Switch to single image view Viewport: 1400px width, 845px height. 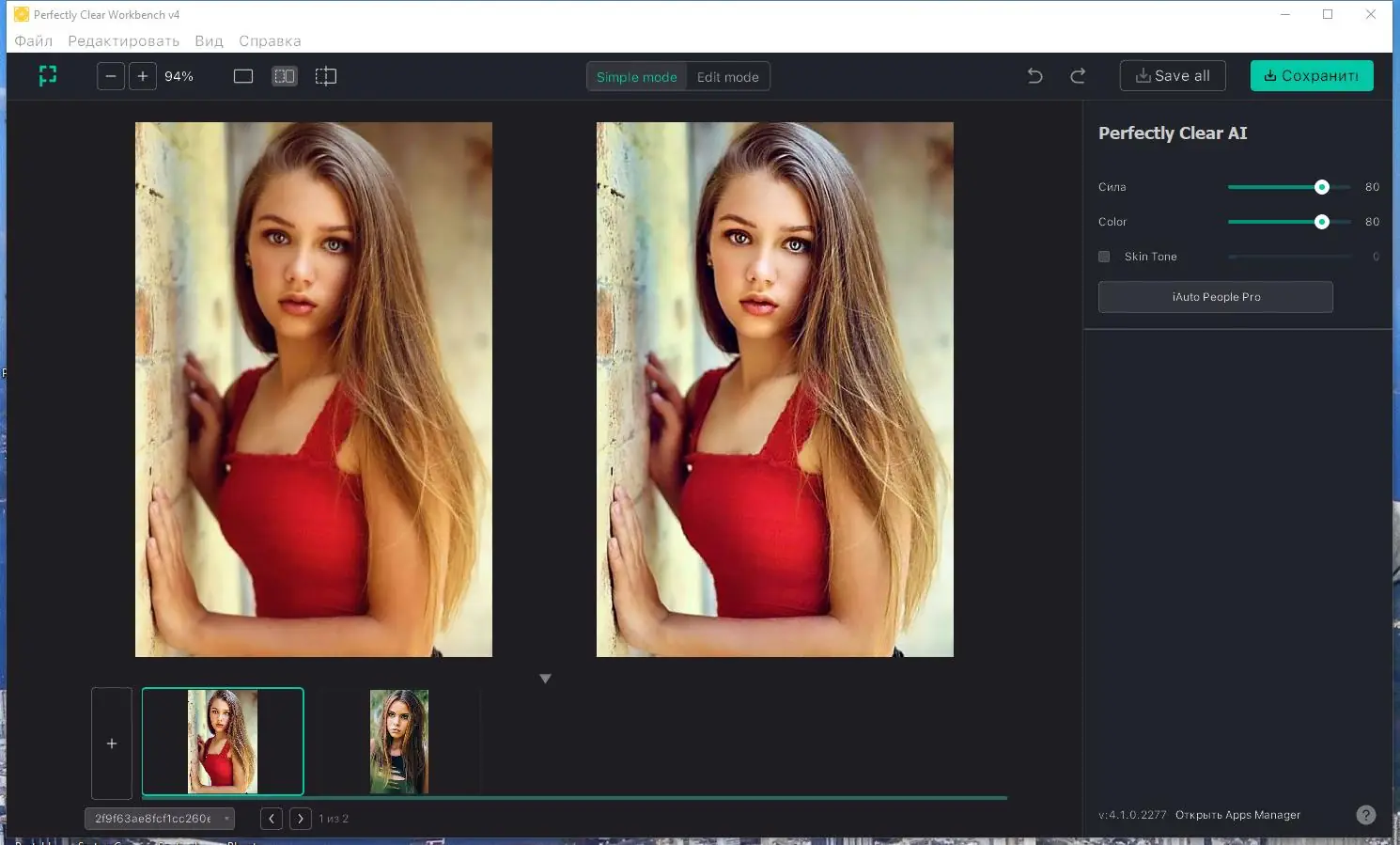(243, 76)
